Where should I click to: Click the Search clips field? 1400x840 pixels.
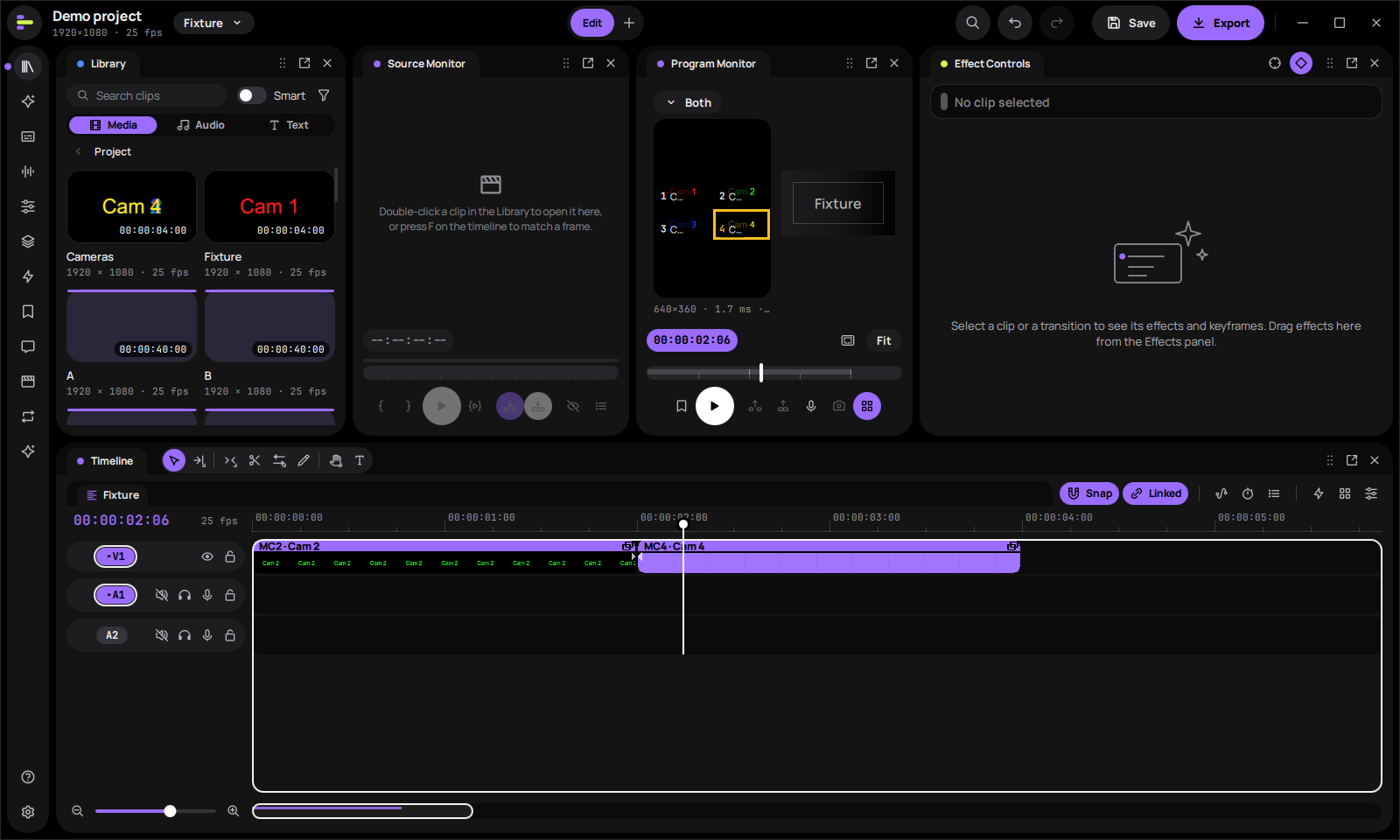coord(147,95)
